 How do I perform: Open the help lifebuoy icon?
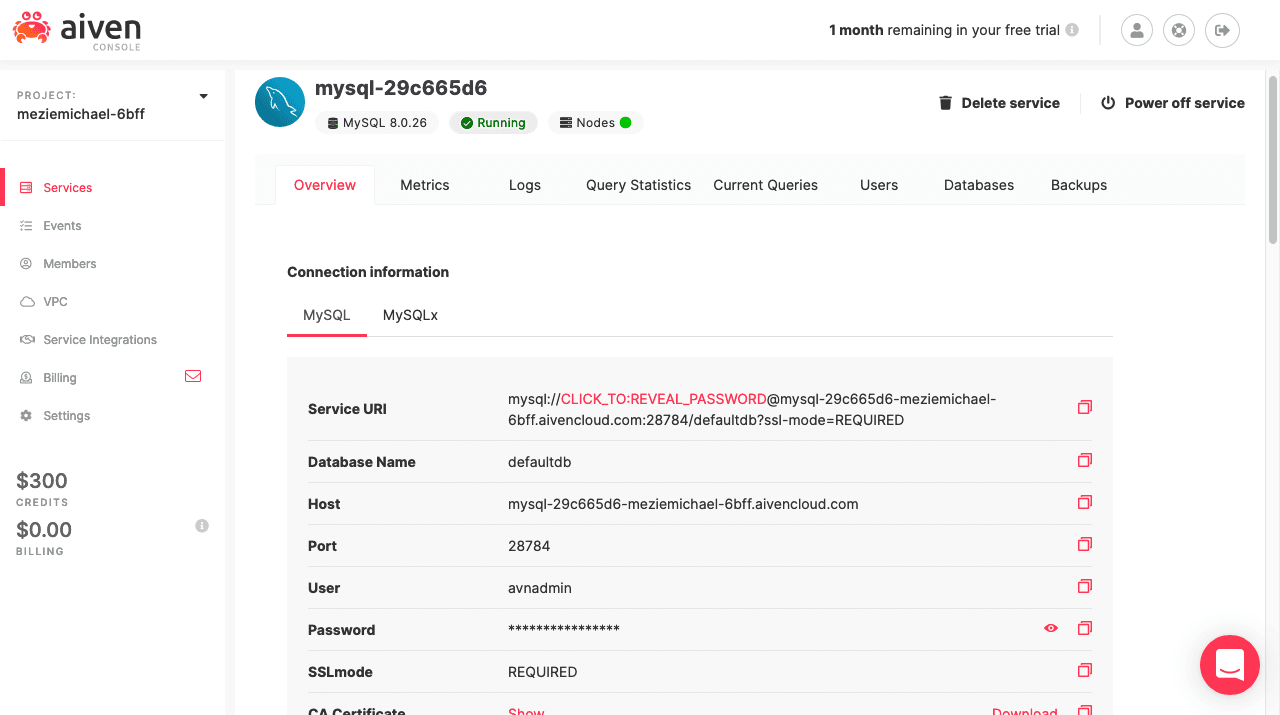pos(1179,30)
